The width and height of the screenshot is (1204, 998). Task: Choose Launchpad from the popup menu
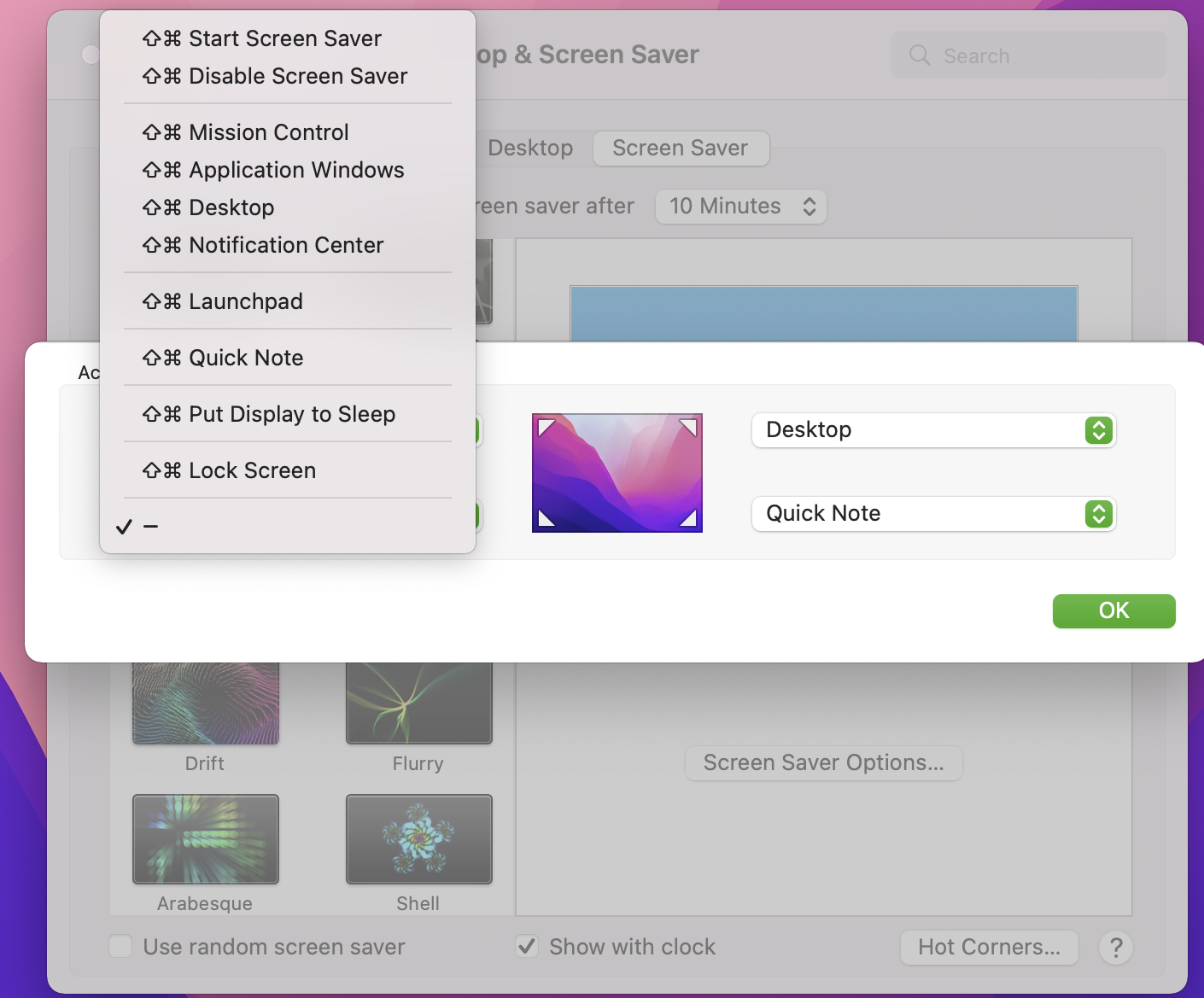point(288,301)
